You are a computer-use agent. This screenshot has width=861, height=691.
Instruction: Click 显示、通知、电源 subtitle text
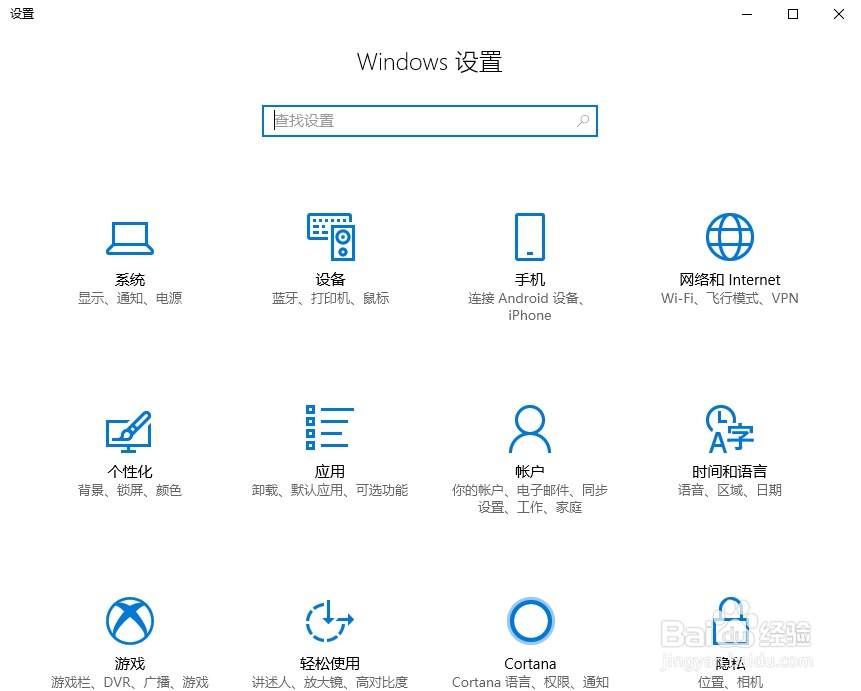click(x=129, y=298)
